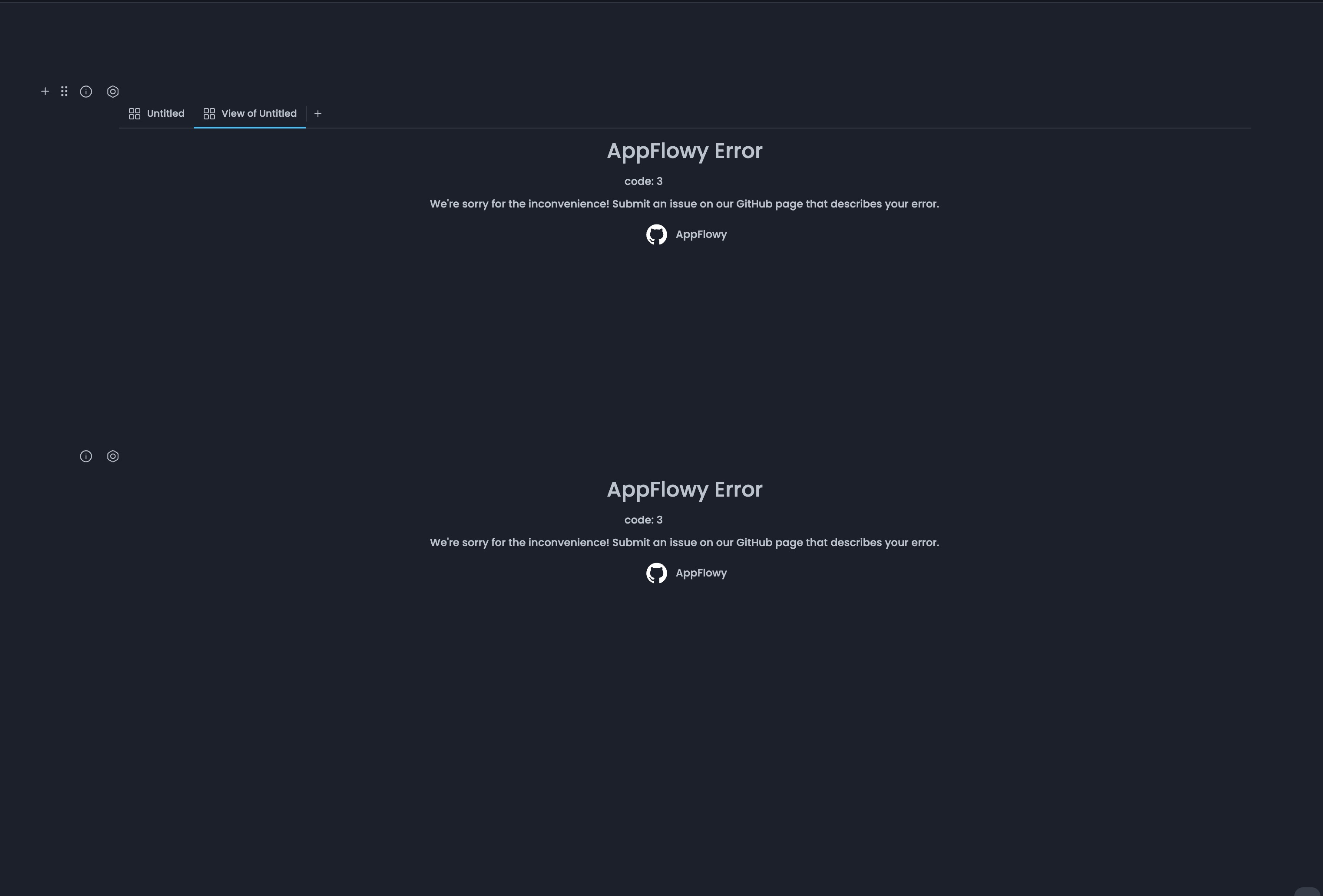Switch to the Untitled tab
Screen dimensions: 1323x896
pyautogui.click(x=165, y=113)
